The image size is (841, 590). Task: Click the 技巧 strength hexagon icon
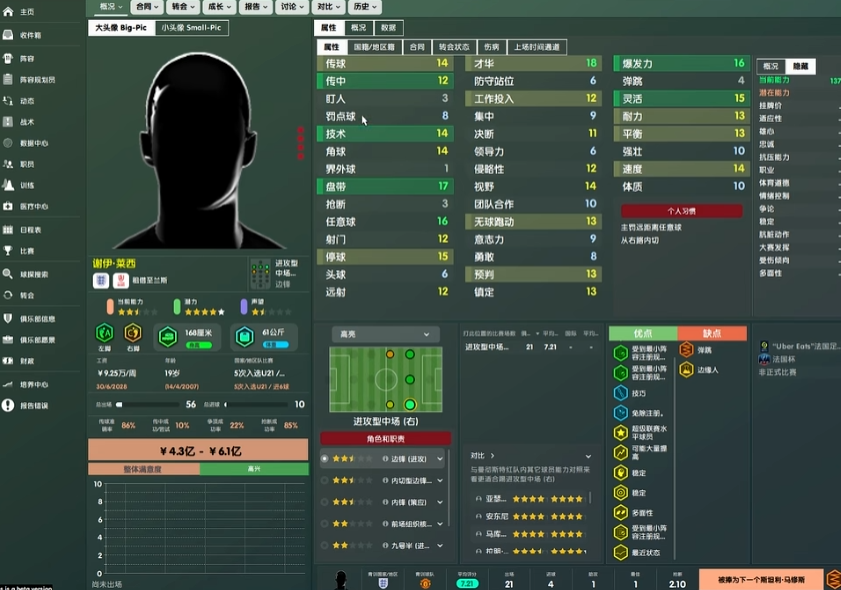[x=621, y=393]
